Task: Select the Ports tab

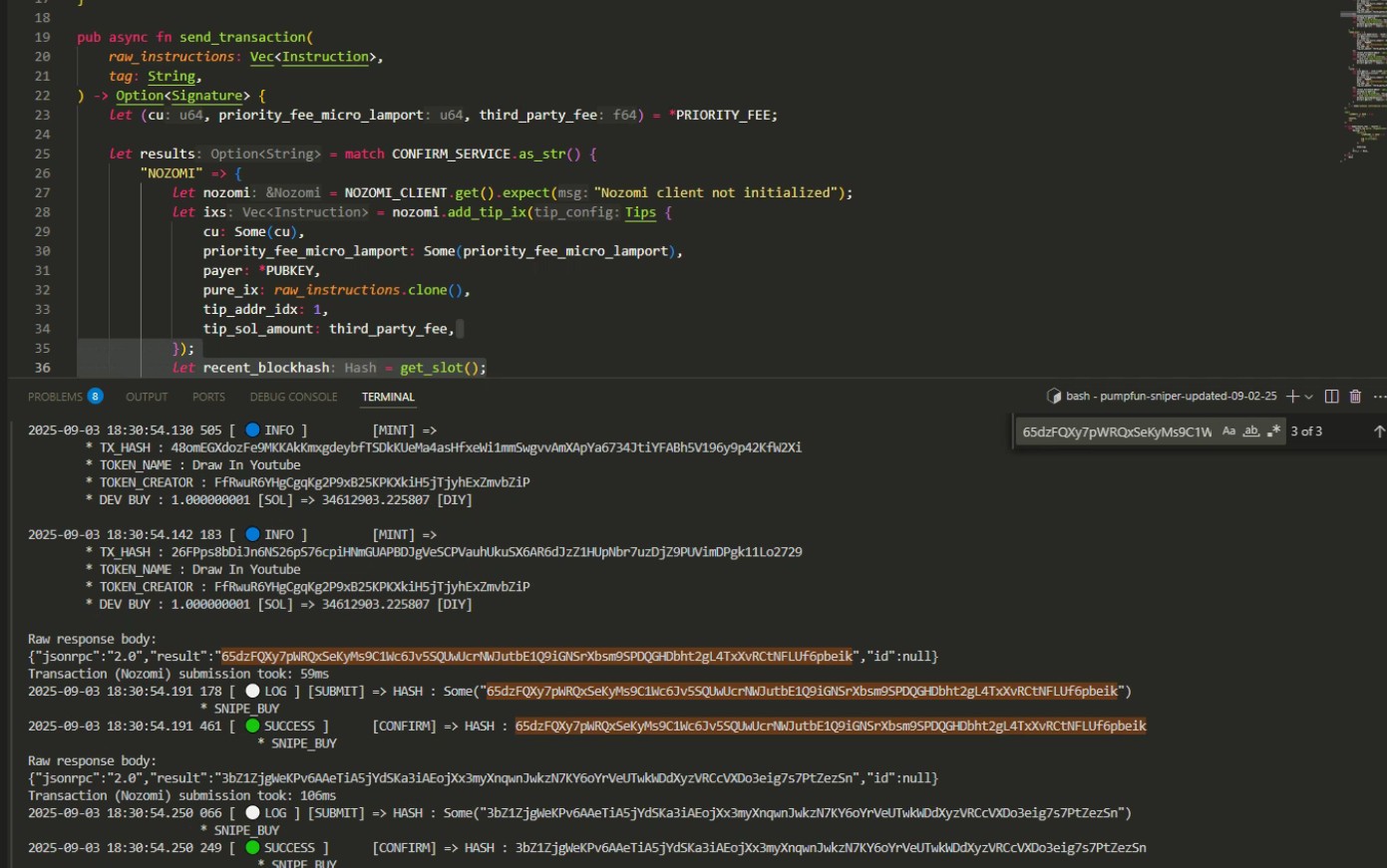Action: (208, 397)
